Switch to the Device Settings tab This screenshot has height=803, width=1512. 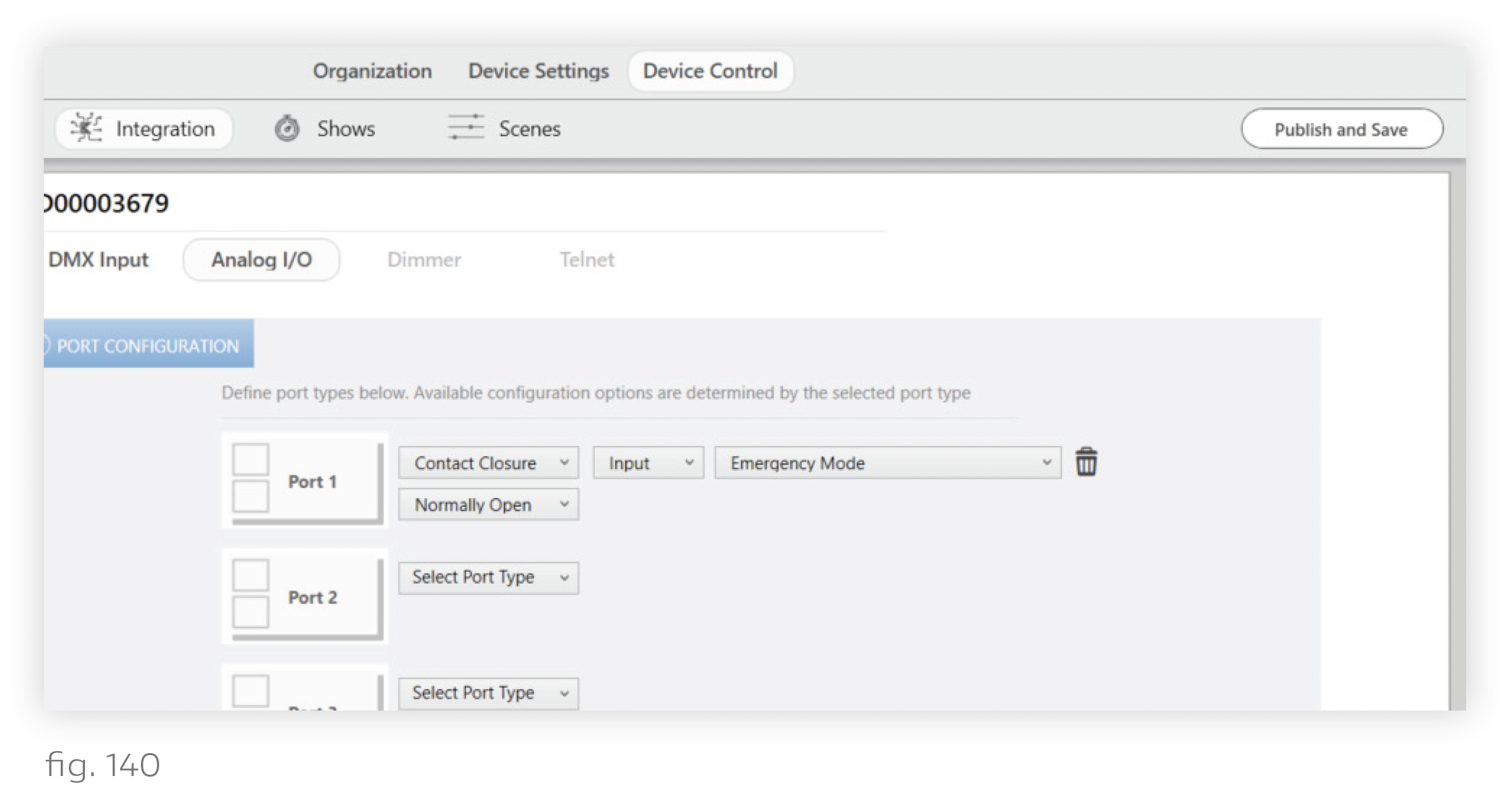[x=538, y=71]
